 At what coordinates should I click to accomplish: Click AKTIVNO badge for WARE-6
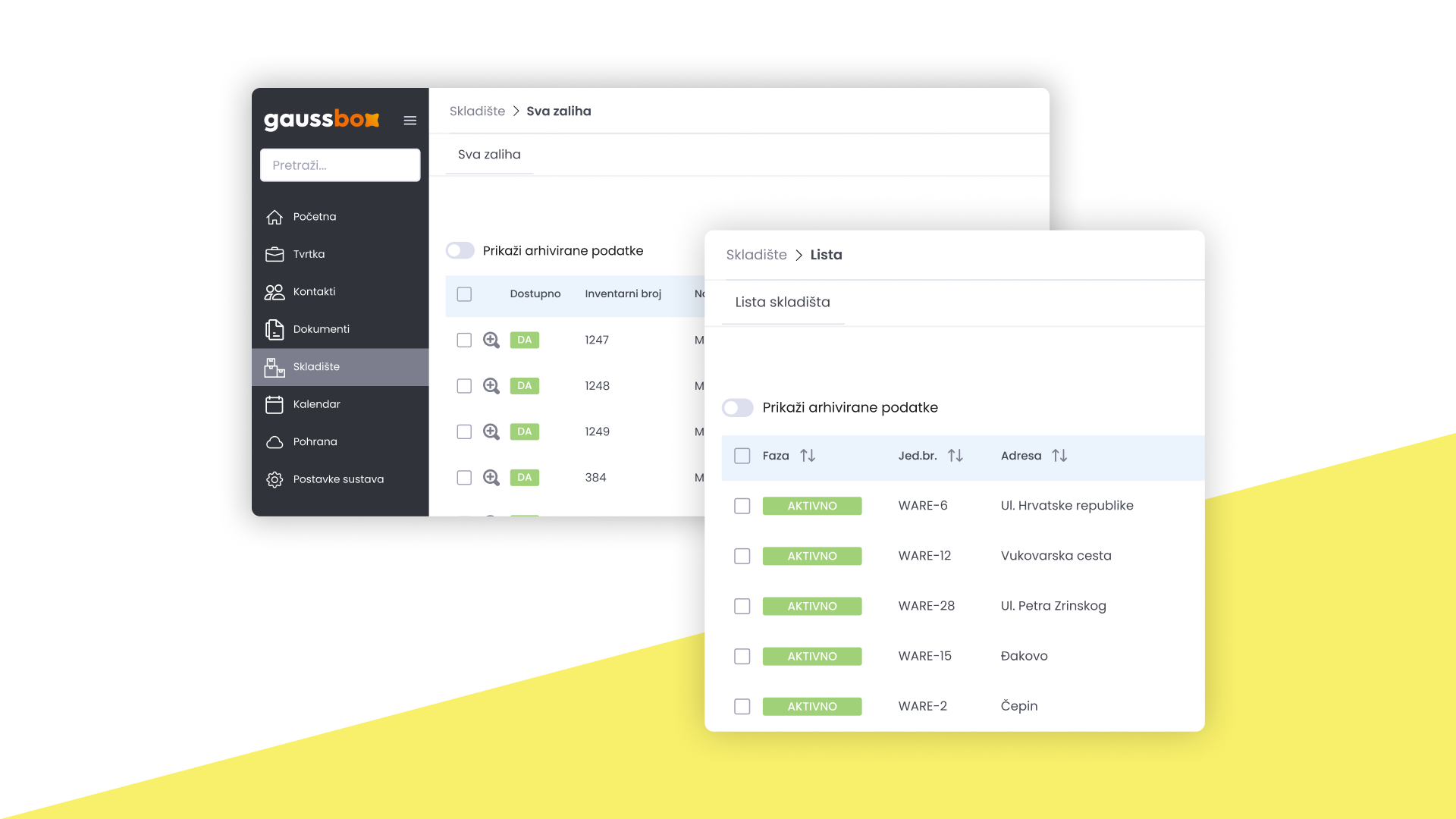tap(812, 506)
